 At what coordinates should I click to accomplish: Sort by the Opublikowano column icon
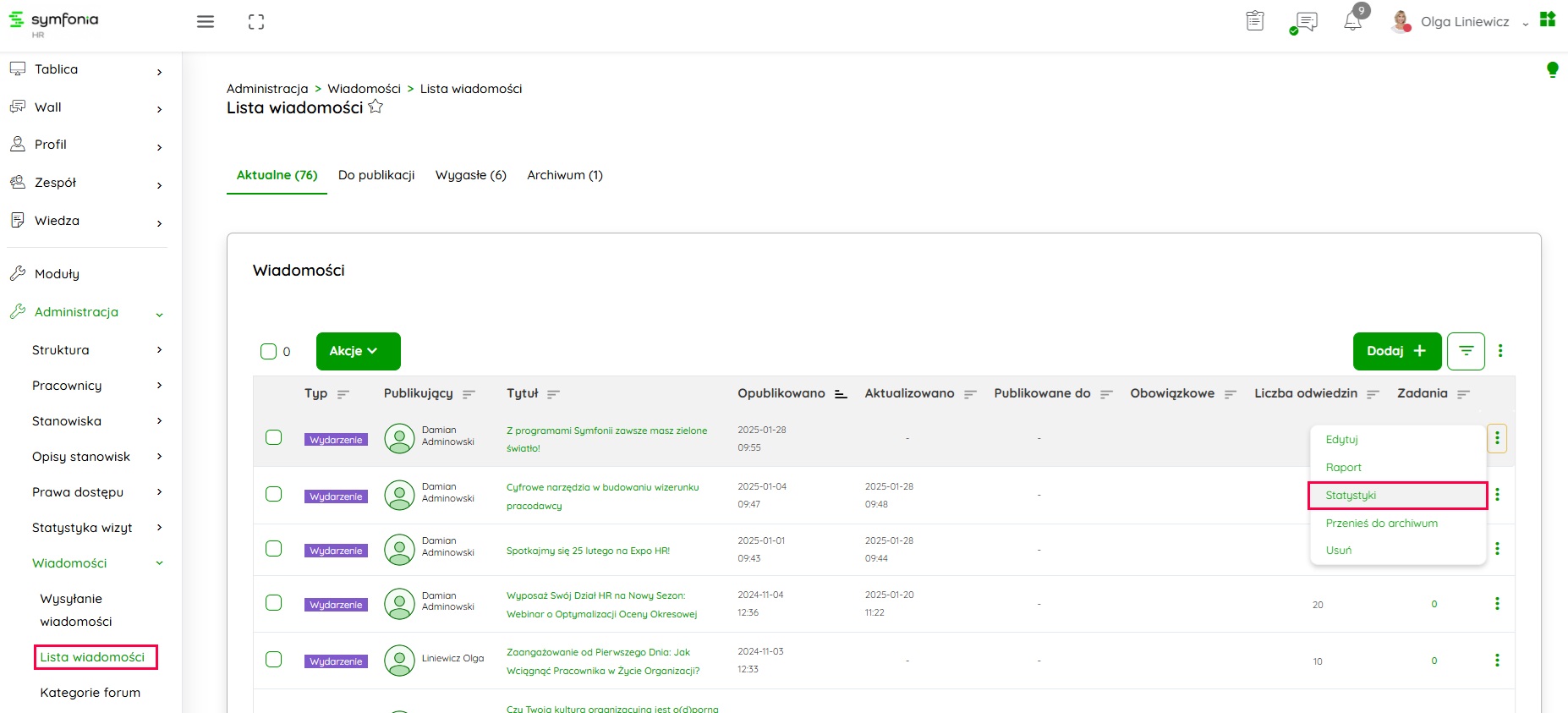841,394
